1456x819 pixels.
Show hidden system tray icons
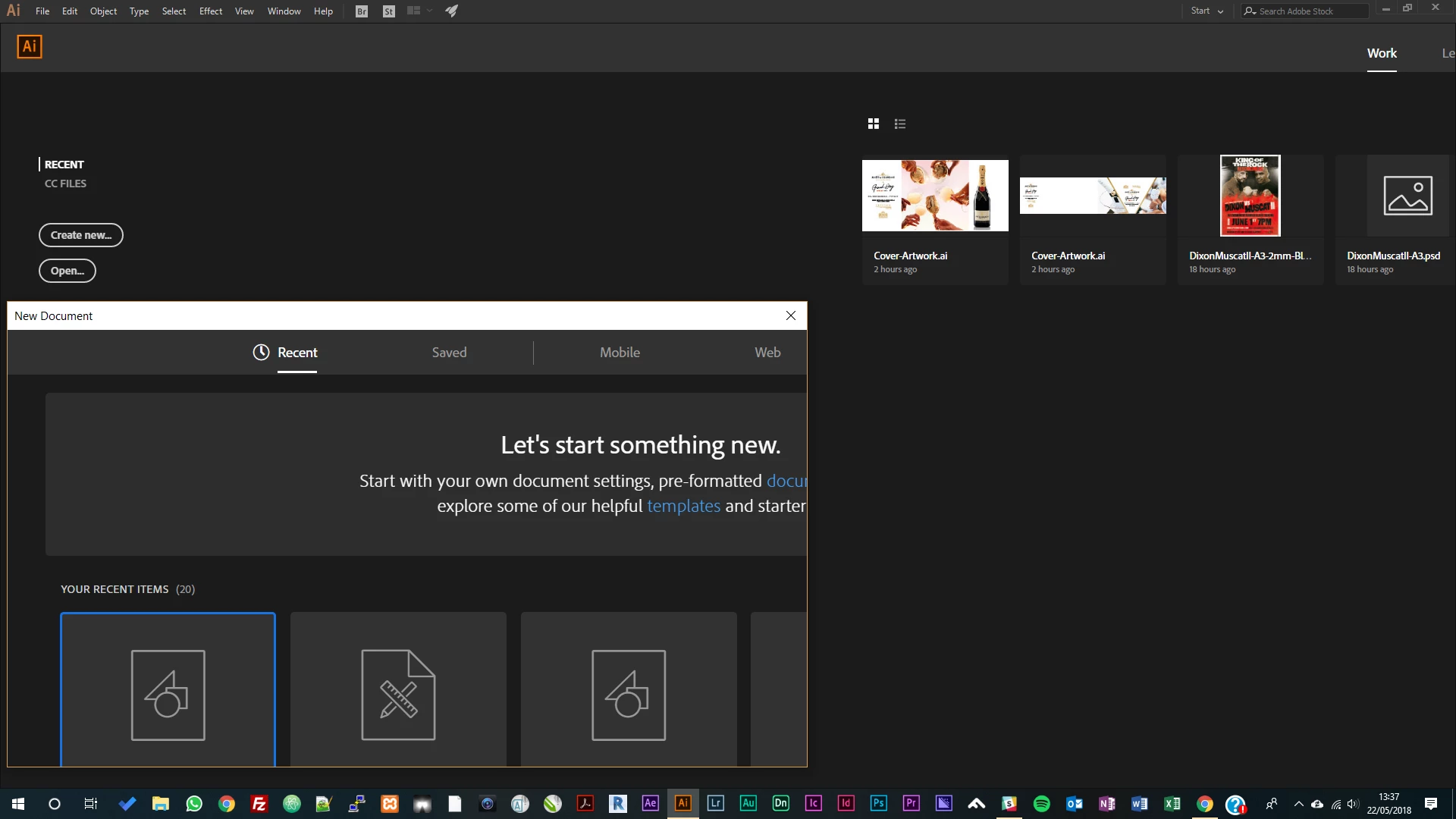1298,804
